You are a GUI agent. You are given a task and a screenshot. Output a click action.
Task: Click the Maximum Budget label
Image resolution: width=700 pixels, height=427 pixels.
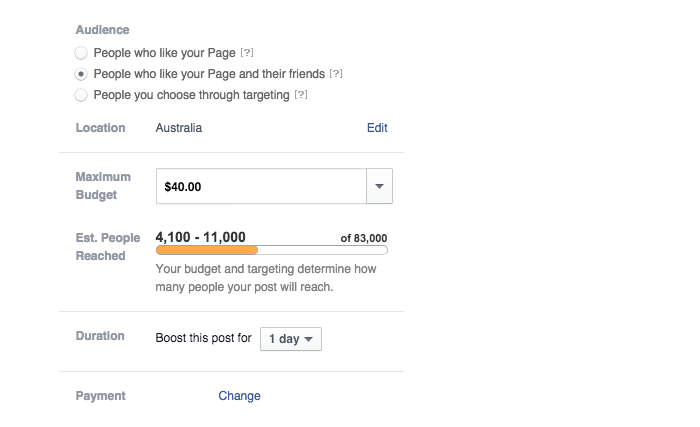[x=103, y=186]
